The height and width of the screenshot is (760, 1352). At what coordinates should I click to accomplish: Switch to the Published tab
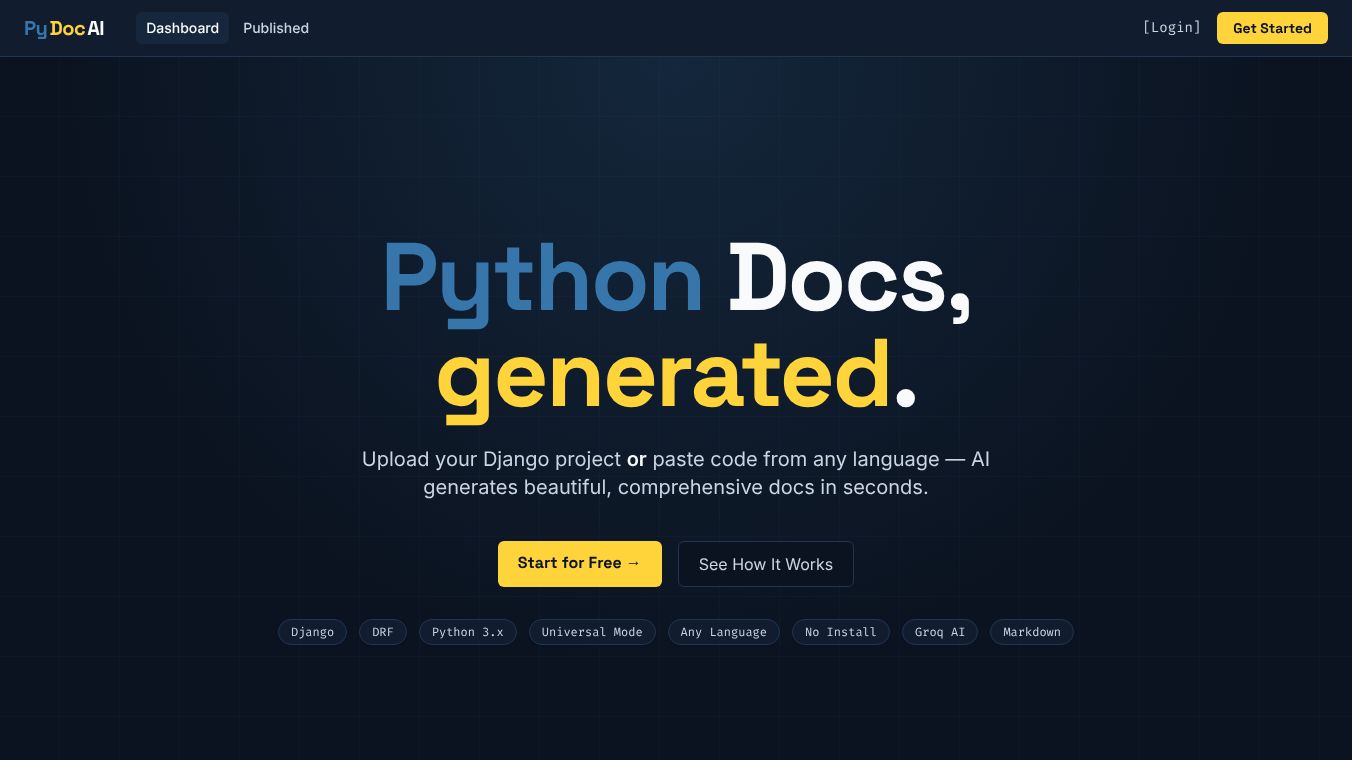276,28
